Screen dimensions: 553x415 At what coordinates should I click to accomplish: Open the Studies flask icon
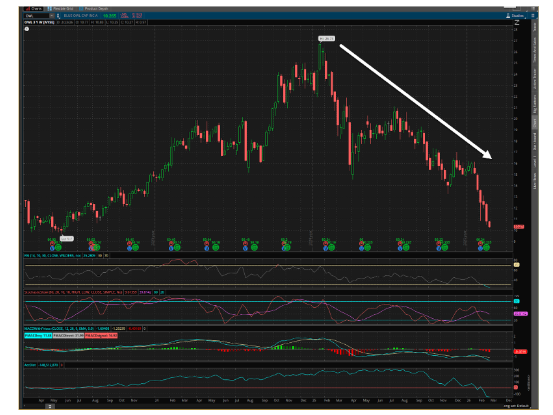pos(508,16)
